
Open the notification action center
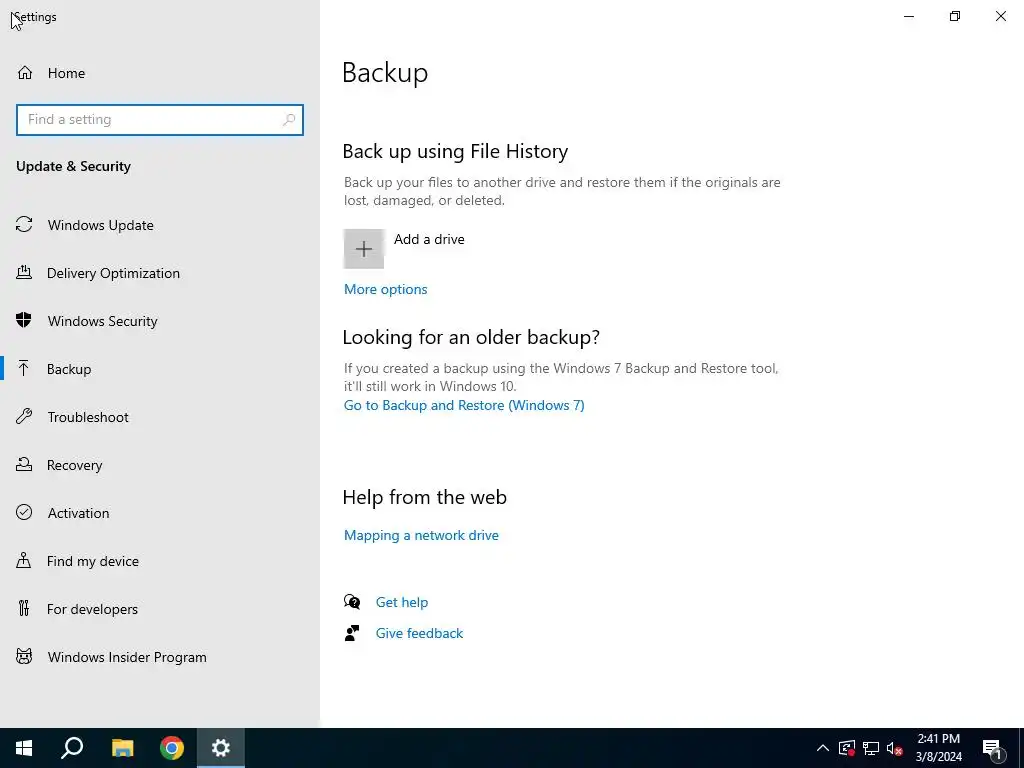point(993,749)
